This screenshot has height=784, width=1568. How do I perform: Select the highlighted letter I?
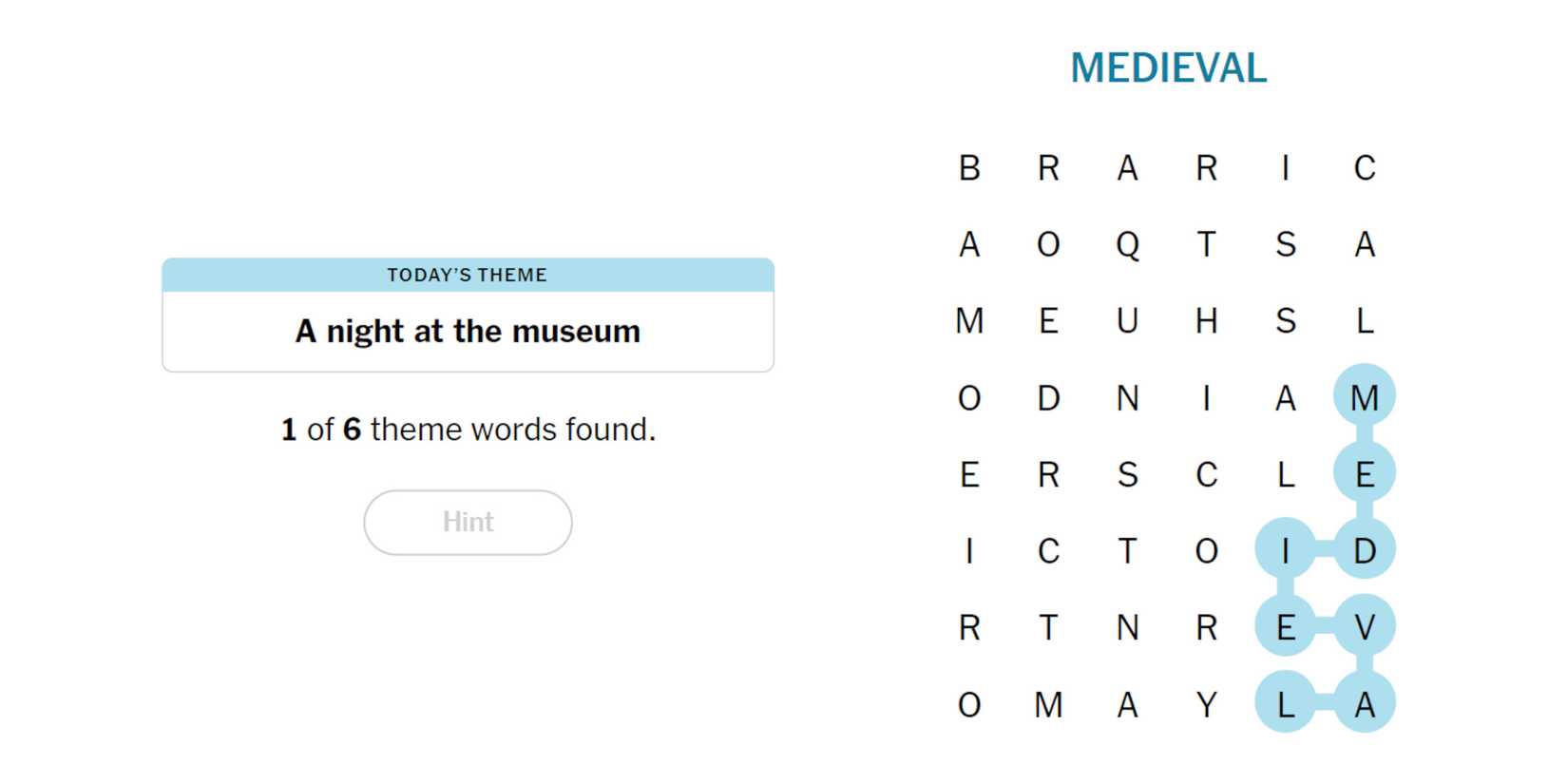[x=1285, y=551]
